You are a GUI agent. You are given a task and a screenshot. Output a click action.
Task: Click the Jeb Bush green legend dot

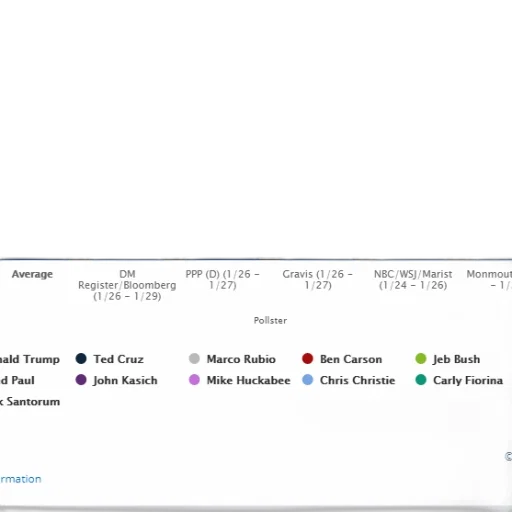tap(421, 359)
